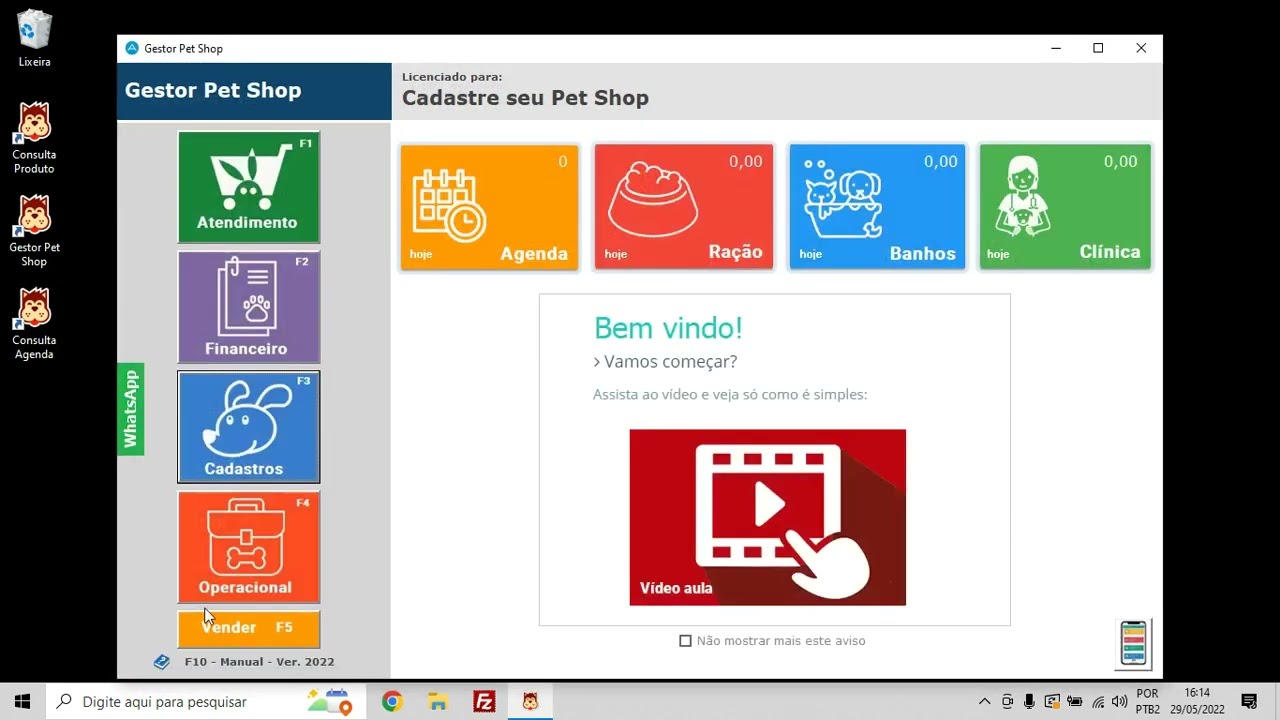Screen dimensions: 1280x720
Task: Open Consulta Produto desktop shortcut
Action: pos(34,138)
